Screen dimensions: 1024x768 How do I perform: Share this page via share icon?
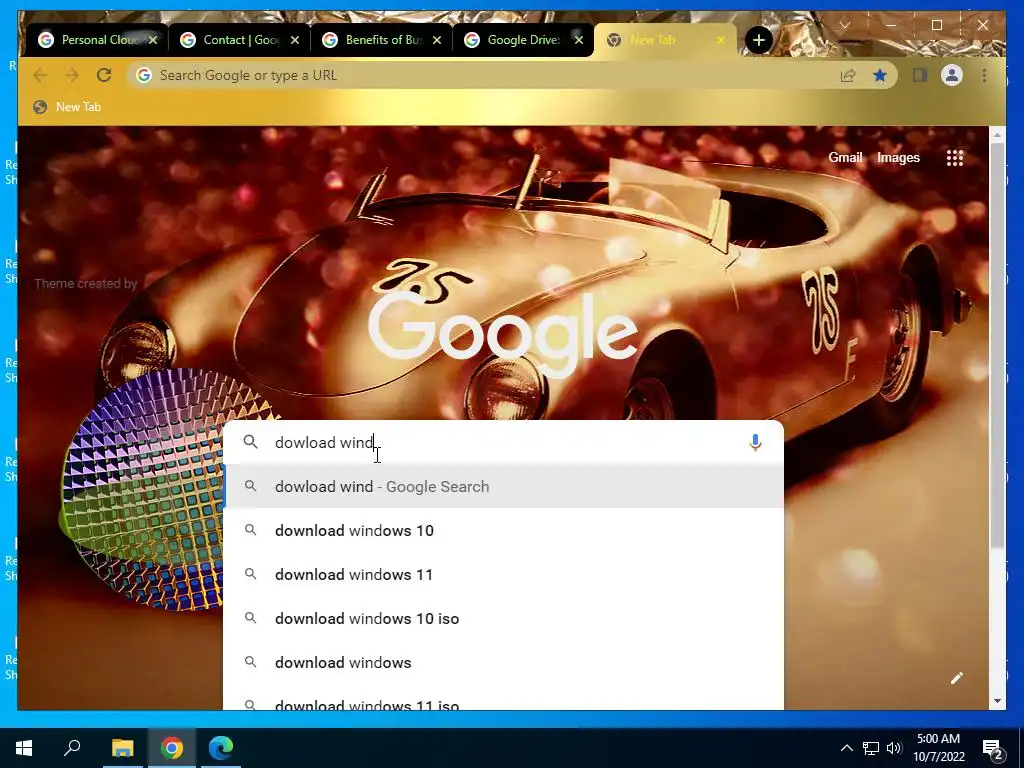click(848, 76)
